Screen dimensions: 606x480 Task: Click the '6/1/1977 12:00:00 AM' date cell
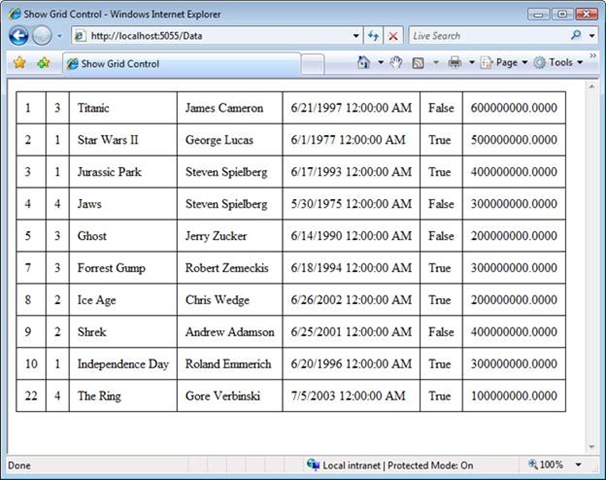pyautogui.click(x=351, y=140)
